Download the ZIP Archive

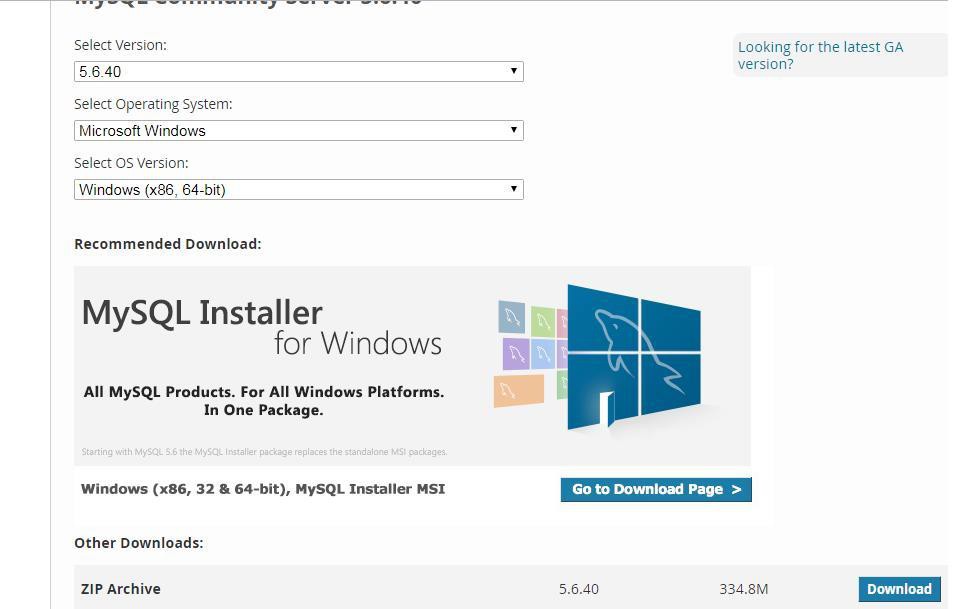(x=899, y=589)
